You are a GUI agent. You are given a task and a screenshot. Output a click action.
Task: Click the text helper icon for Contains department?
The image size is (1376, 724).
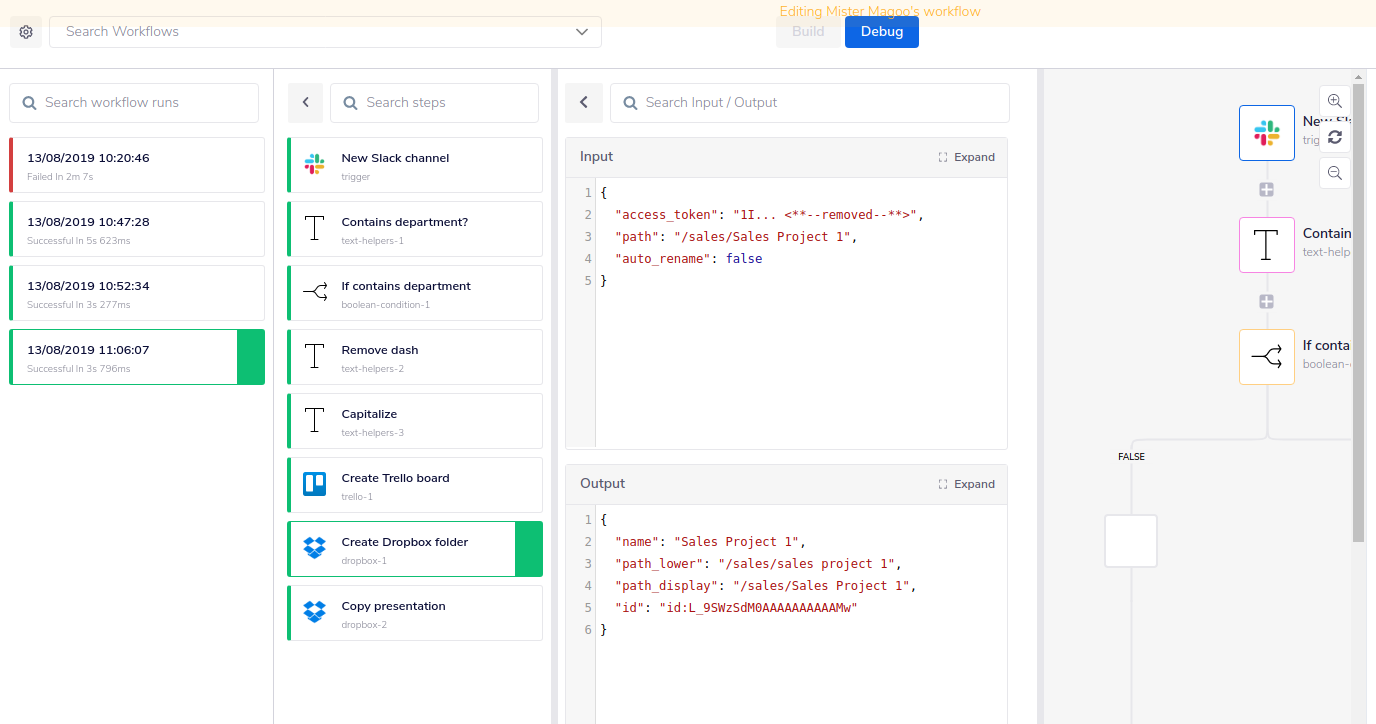315,229
